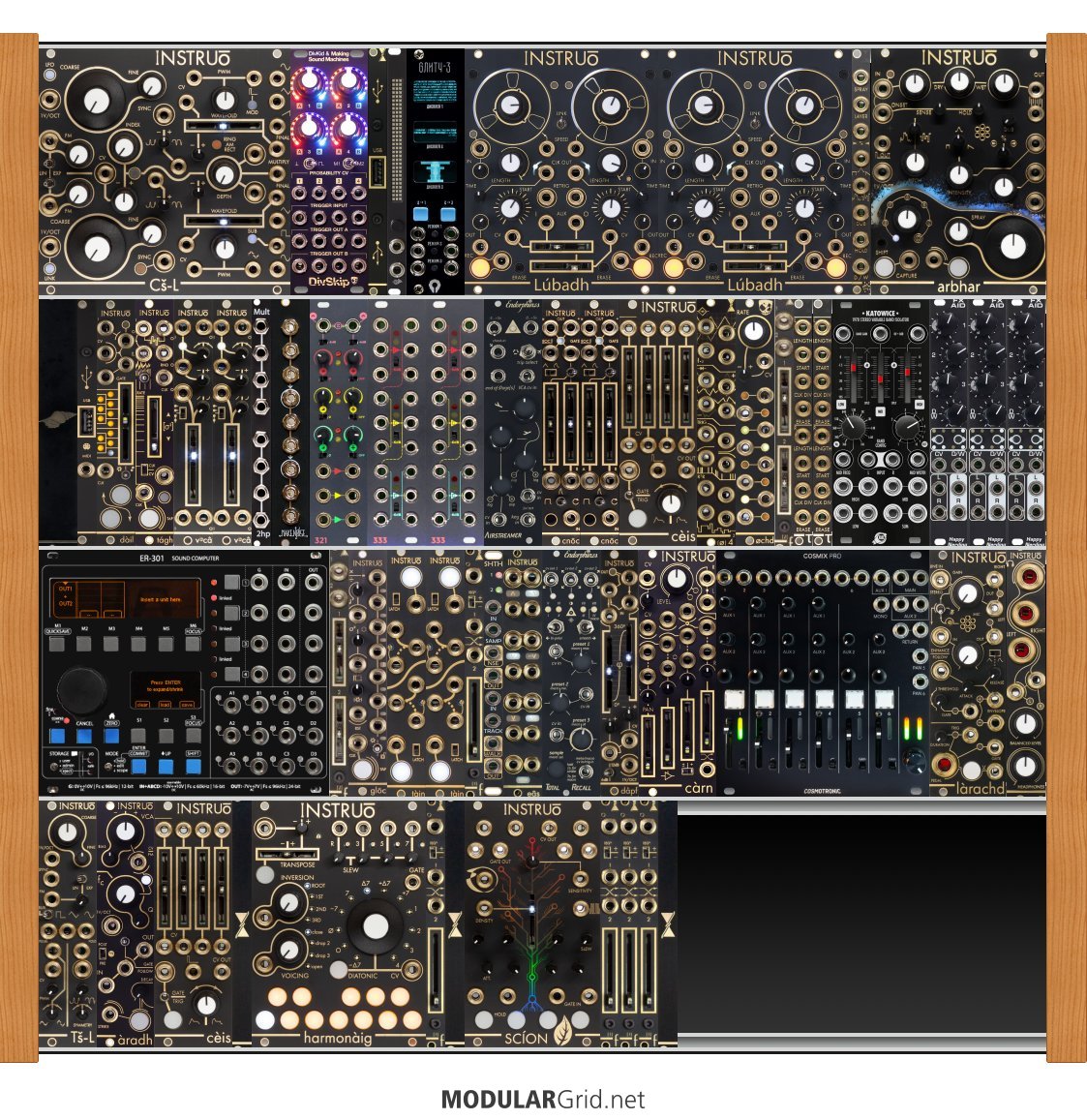Click the orange record button on first Lúbadh
Image resolution: width=1087 pixels, height=1120 pixels.
pyautogui.click(x=479, y=267)
